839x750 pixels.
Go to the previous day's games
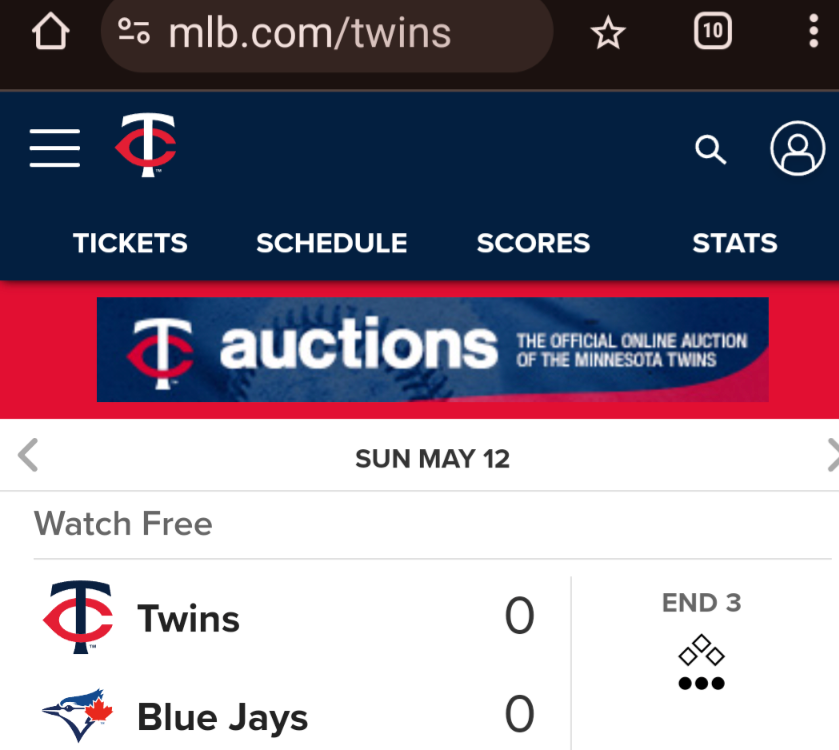pyautogui.click(x=28, y=456)
